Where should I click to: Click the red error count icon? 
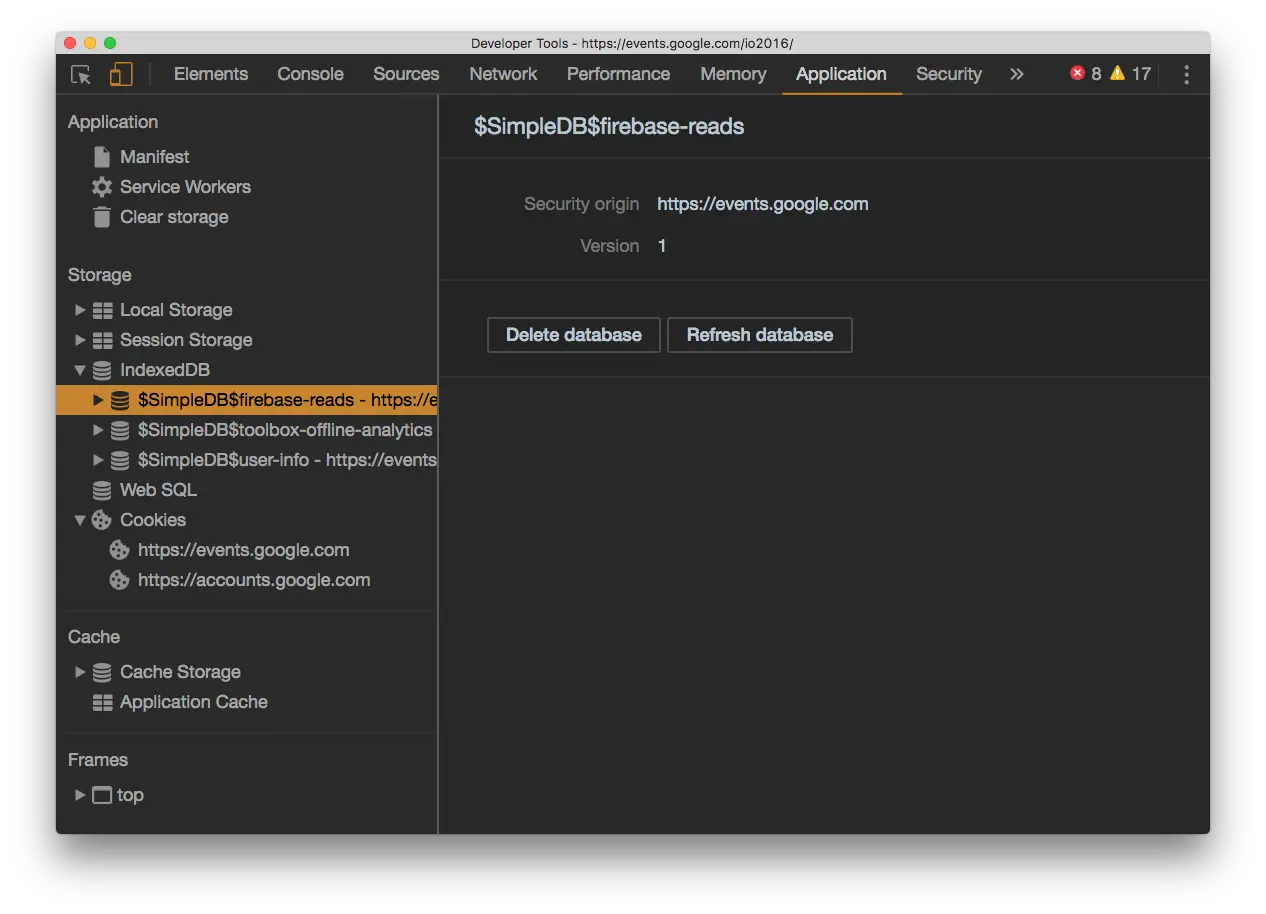1077,73
